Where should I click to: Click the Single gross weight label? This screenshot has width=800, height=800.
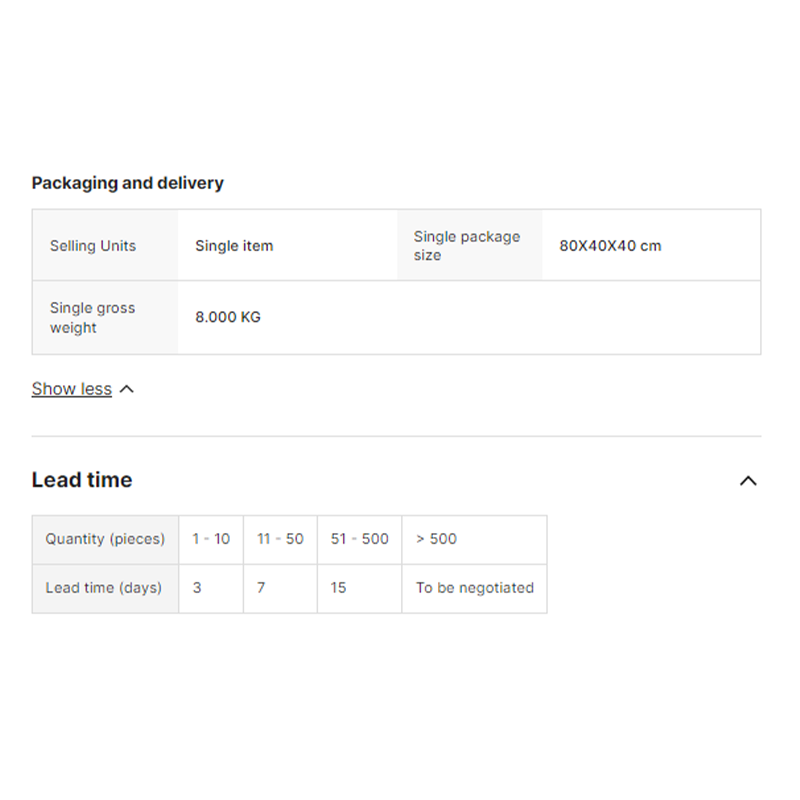92,318
